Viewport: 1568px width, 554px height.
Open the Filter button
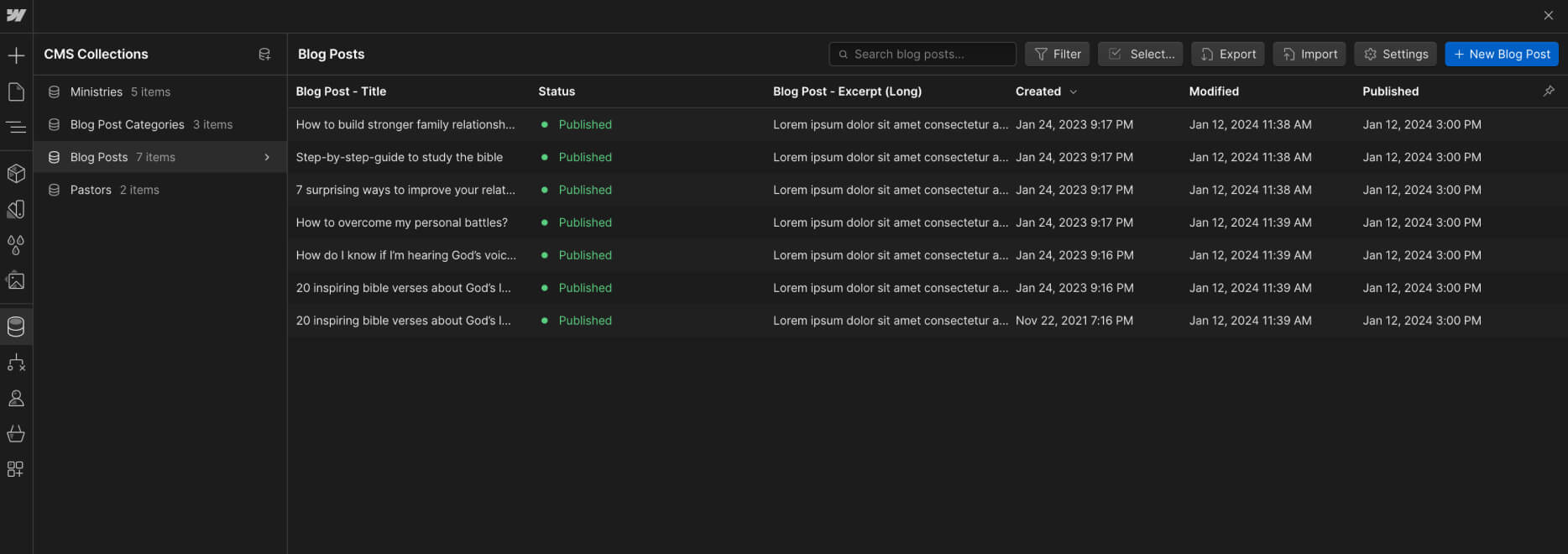(x=1058, y=54)
